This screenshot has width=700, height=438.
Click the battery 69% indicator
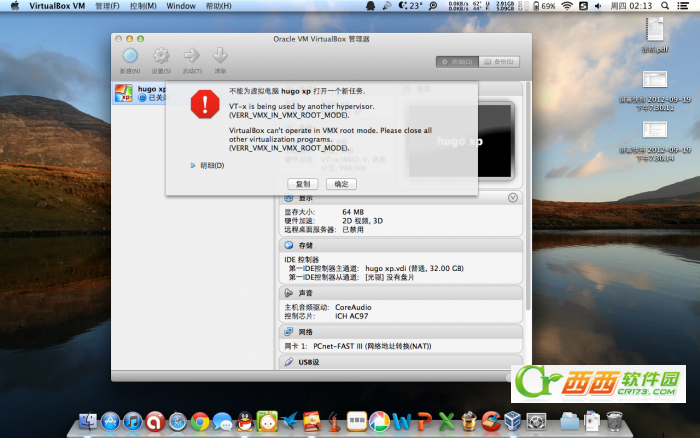tap(544, 6)
